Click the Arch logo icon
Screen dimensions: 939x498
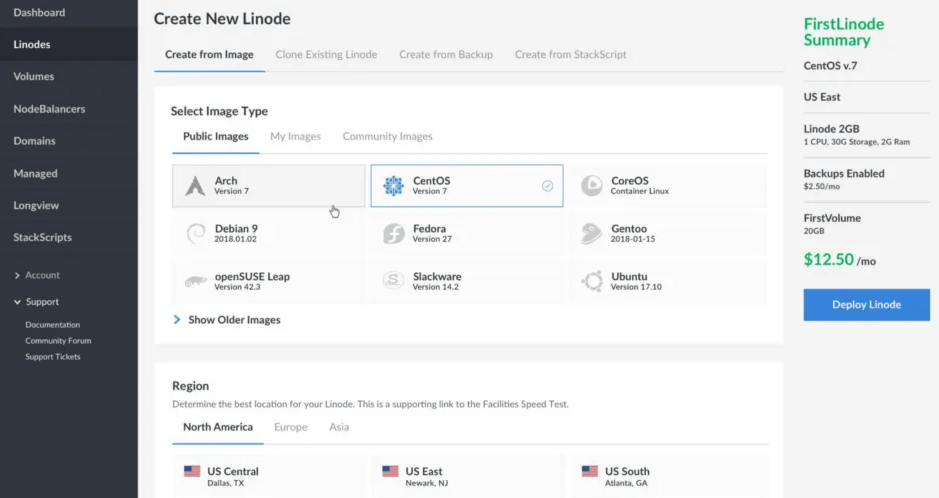[x=195, y=186]
